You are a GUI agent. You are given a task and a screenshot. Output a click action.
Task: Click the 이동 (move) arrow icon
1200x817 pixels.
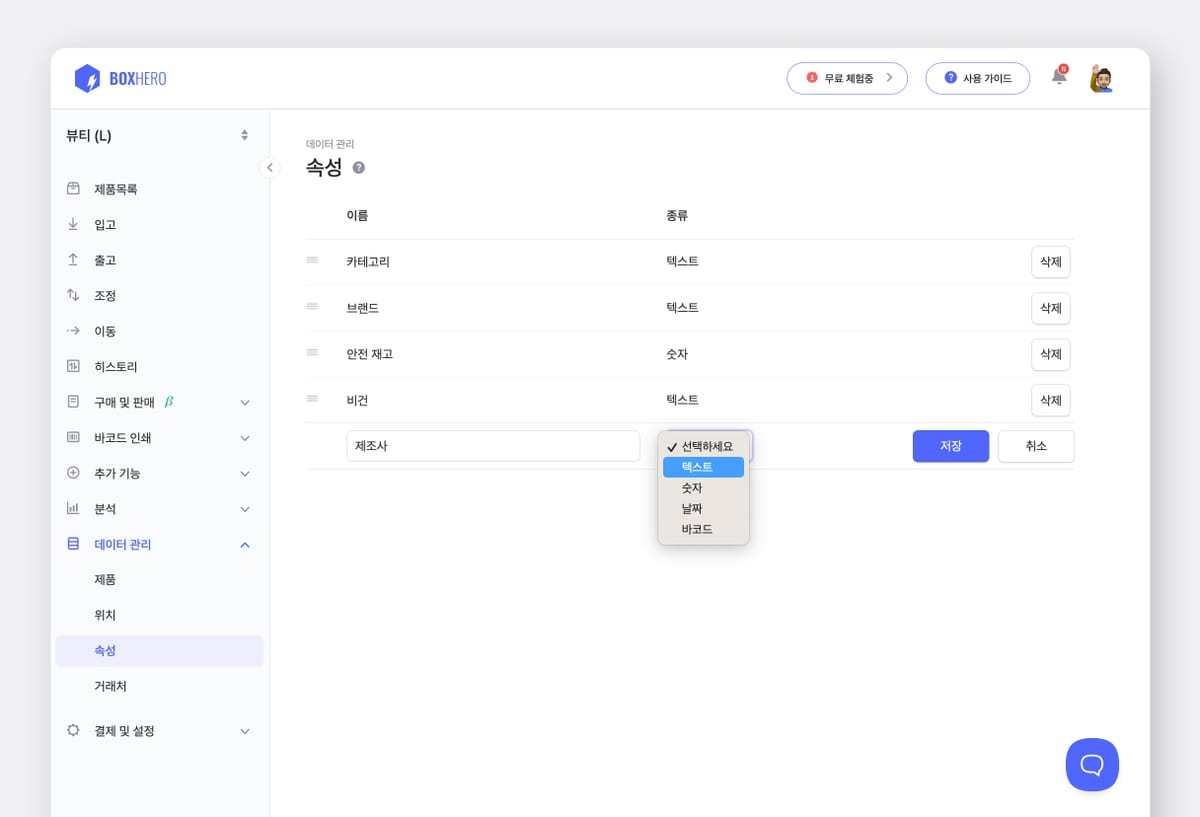[73, 330]
